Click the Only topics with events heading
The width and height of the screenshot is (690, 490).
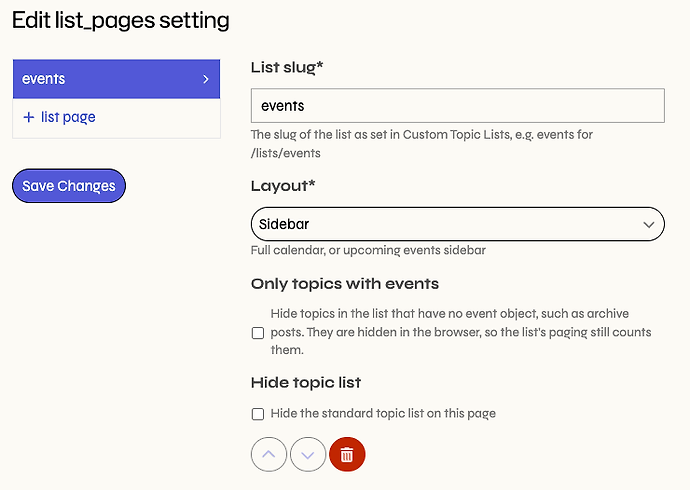click(345, 284)
